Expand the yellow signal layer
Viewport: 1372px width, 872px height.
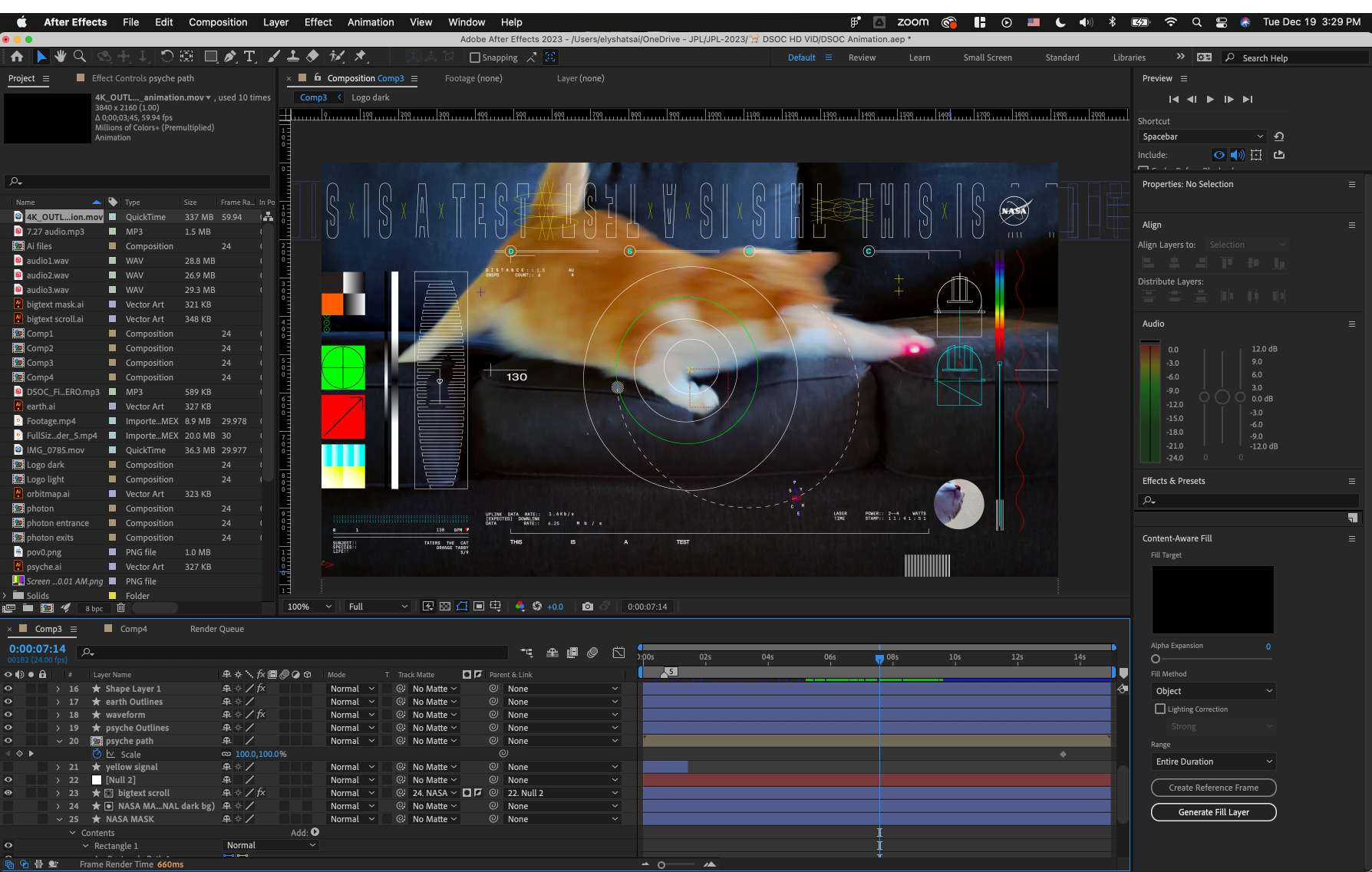[58, 767]
